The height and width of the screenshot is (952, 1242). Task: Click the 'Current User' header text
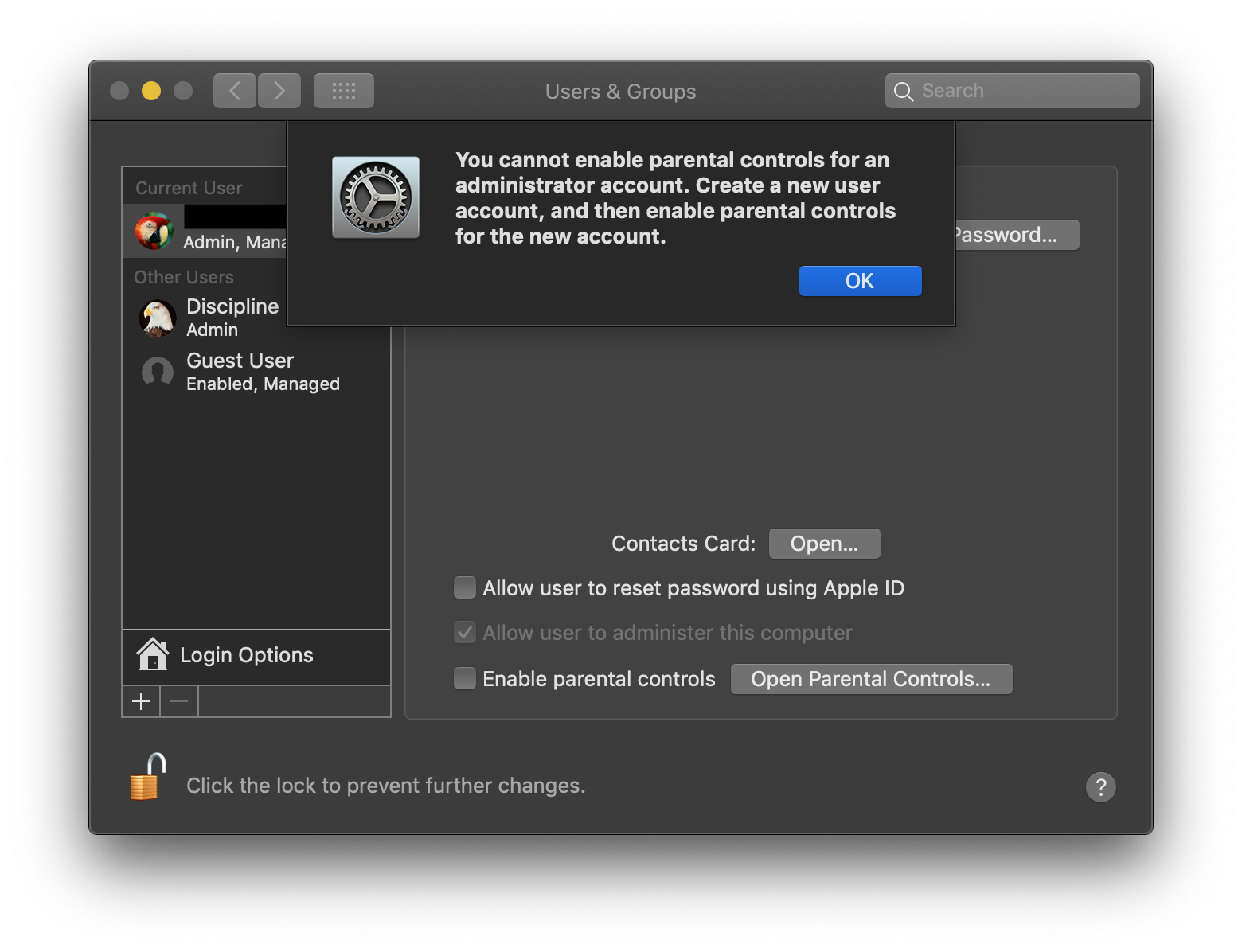pos(189,188)
